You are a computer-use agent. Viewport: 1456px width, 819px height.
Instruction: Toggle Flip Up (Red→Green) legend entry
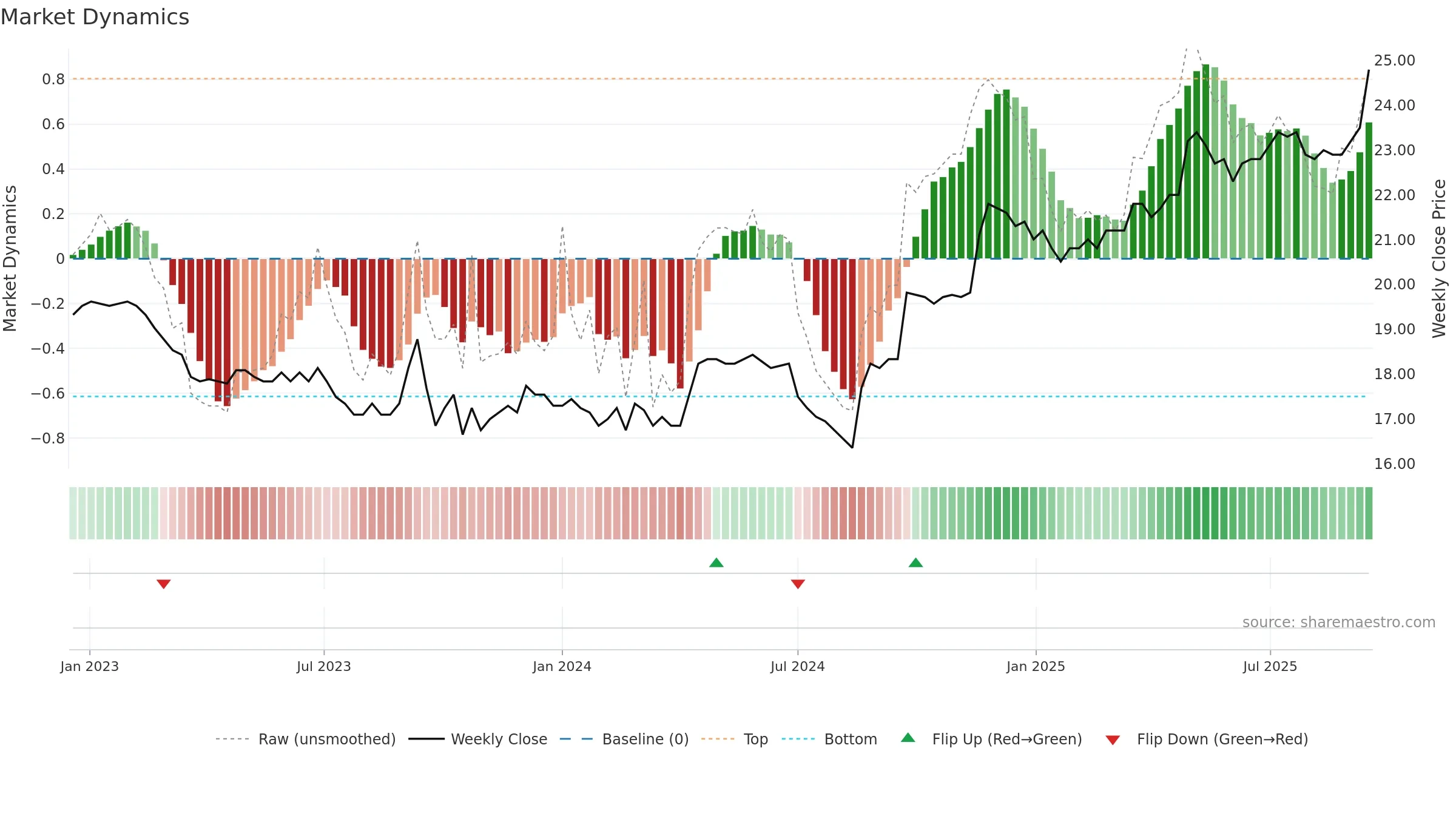point(991,739)
